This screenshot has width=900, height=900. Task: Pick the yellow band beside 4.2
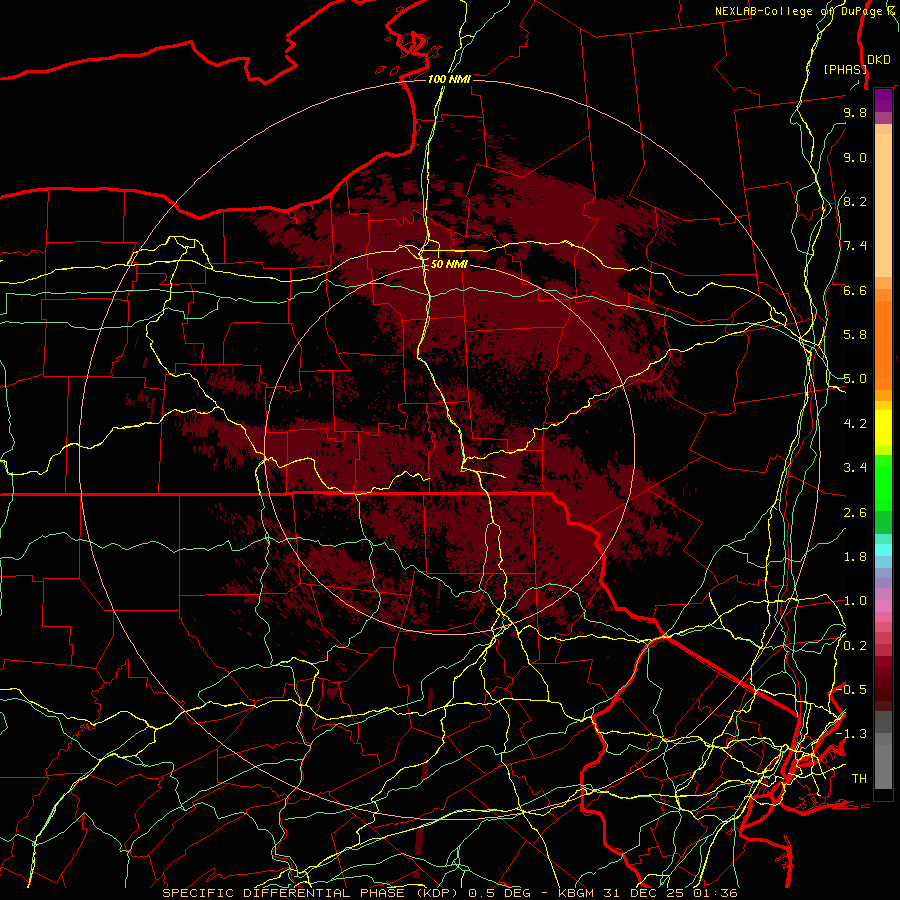point(883,428)
